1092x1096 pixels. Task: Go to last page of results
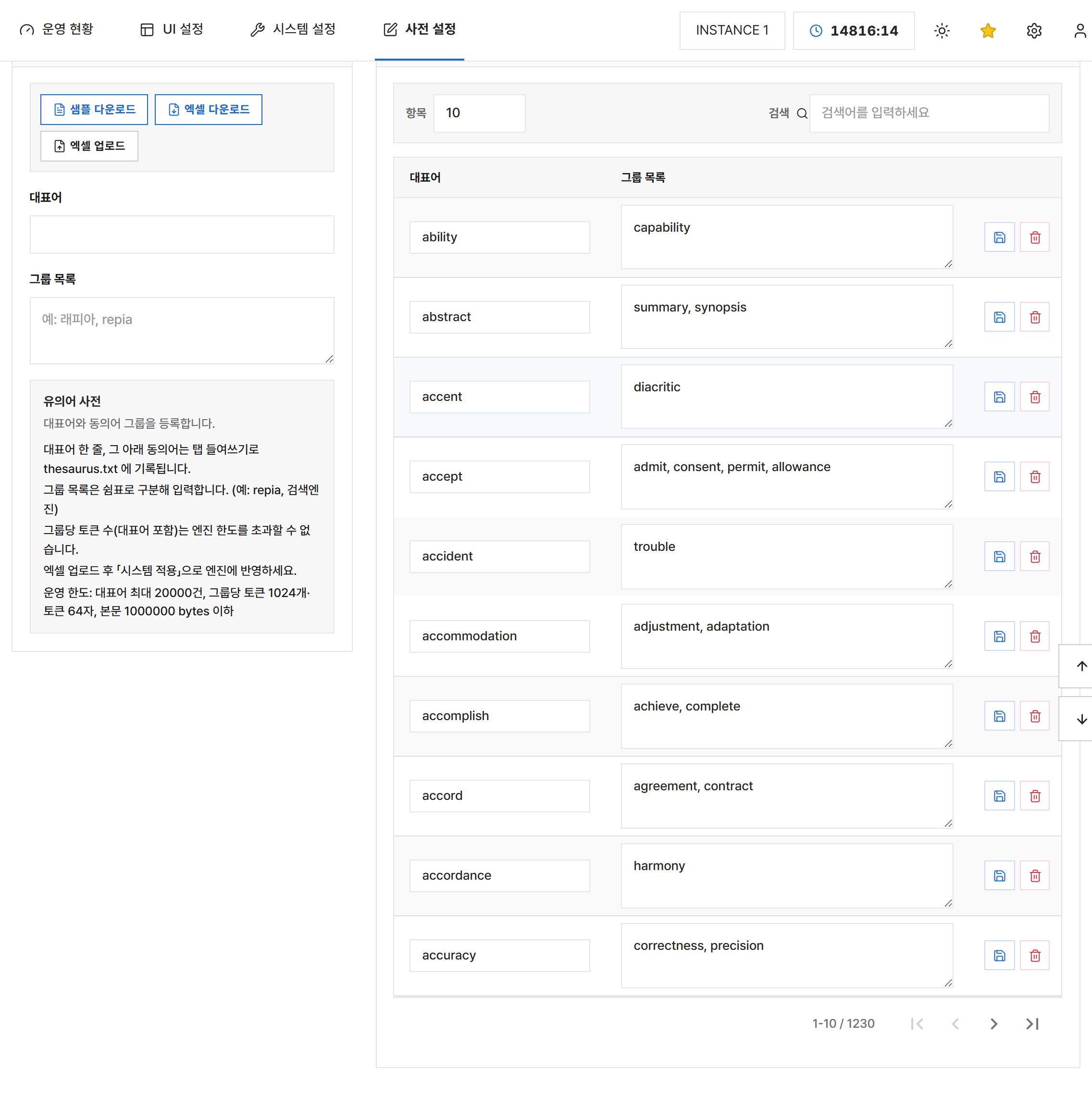coord(1032,1024)
